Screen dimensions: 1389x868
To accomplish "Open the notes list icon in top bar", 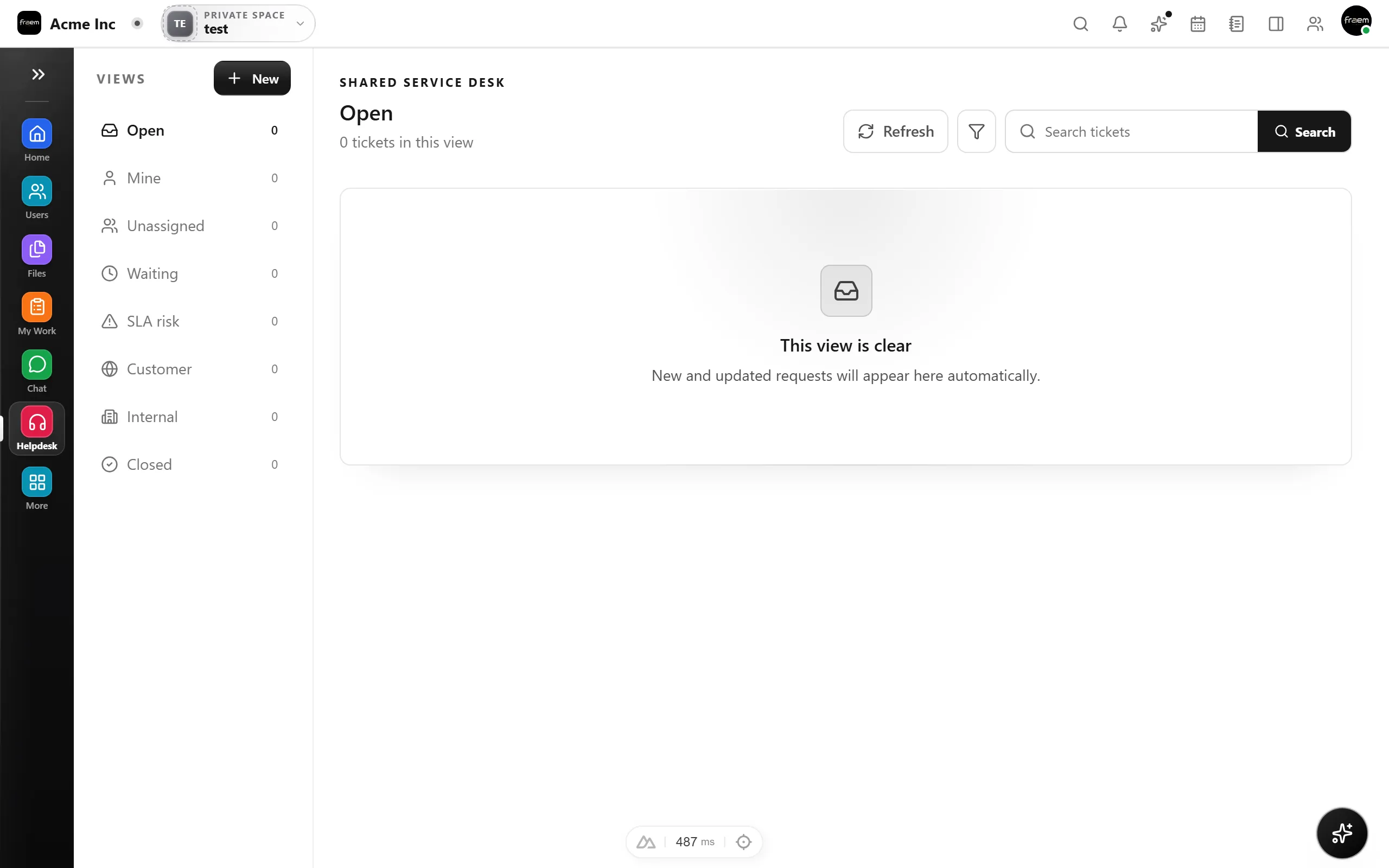I will [x=1237, y=23].
